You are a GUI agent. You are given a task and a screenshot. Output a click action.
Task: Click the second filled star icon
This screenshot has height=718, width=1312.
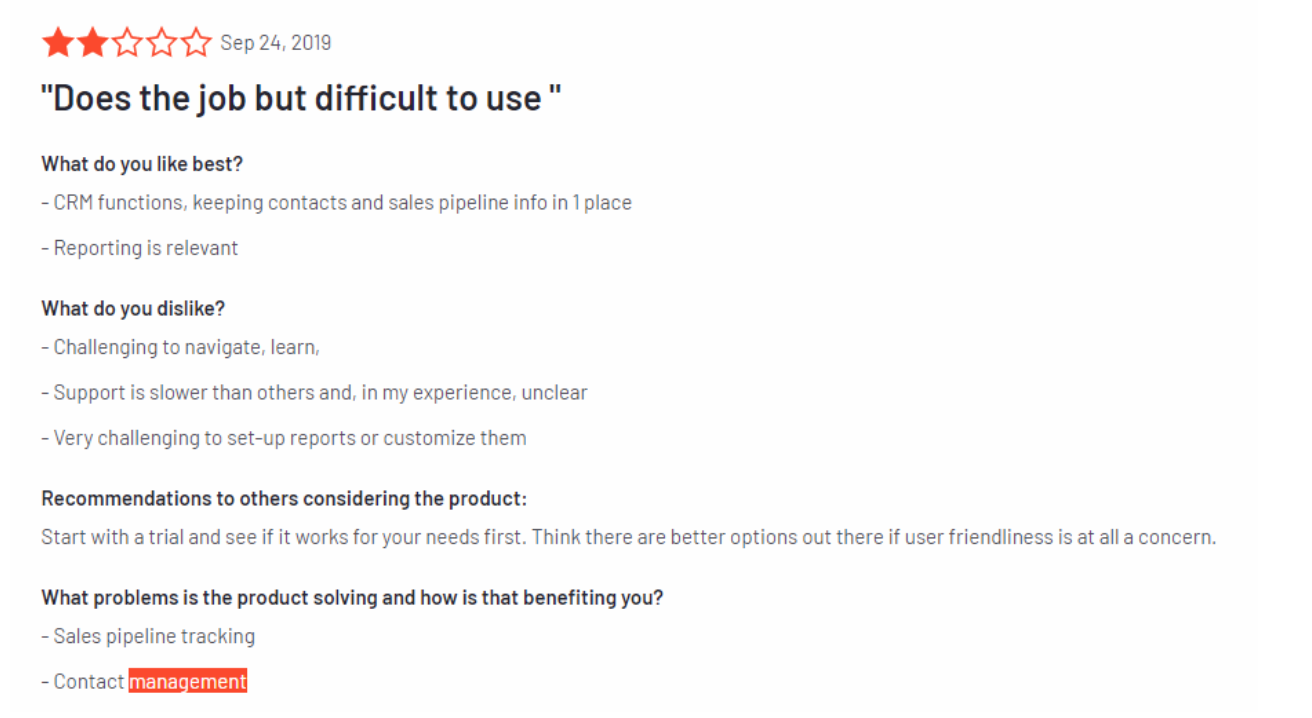pyautogui.click(x=93, y=43)
